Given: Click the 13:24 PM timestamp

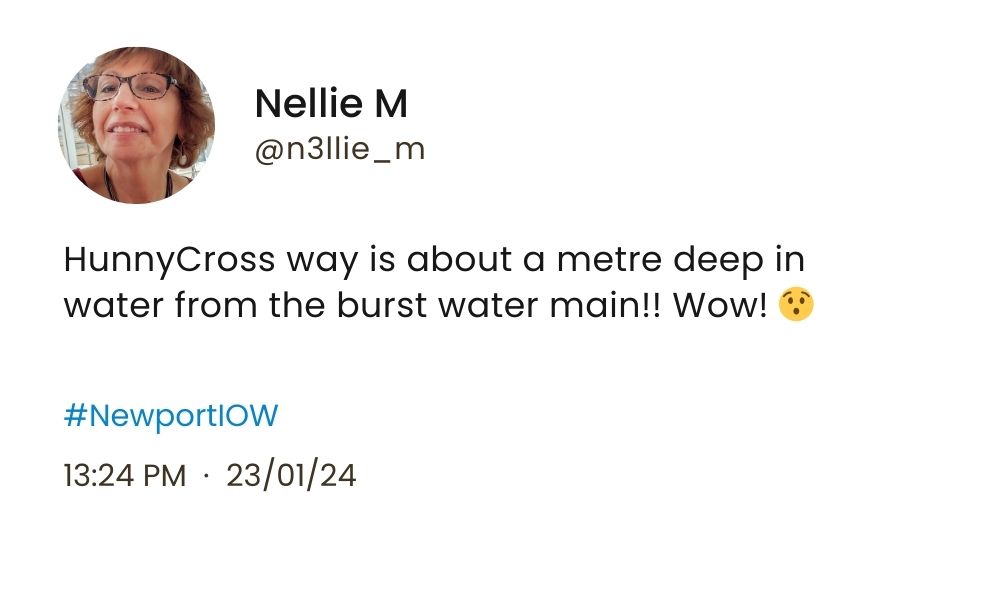Looking at the screenshot, I should click(x=124, y=475).
